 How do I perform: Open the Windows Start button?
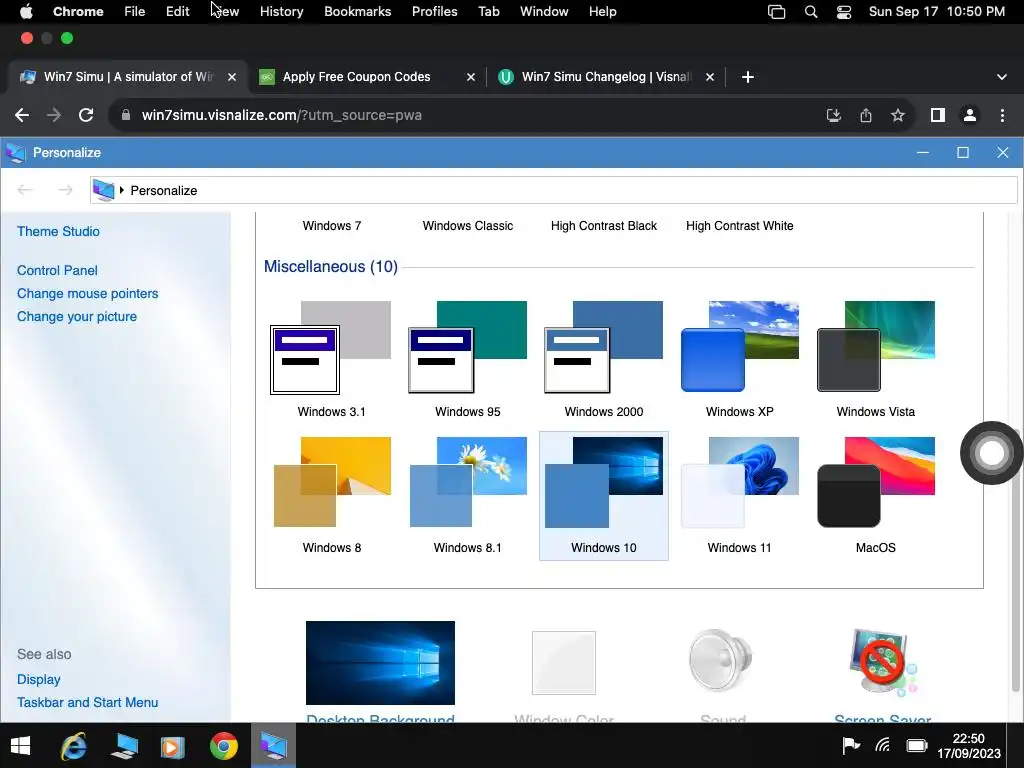pos(20,746)
